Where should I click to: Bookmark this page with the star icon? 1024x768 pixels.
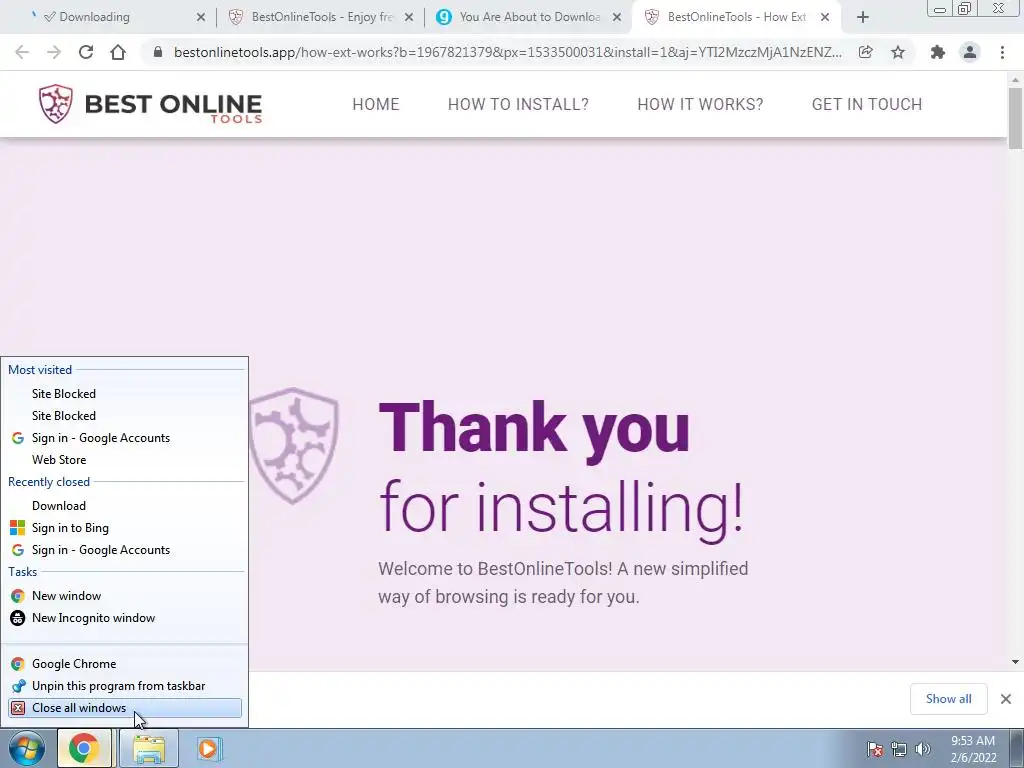coord(898,52)
